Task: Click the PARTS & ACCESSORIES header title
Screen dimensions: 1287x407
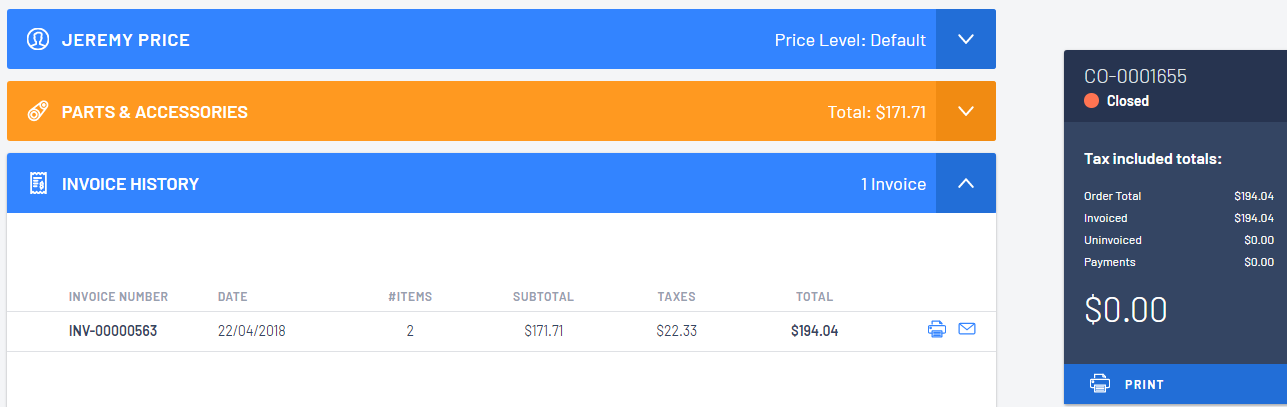Action: [x=155, y=112]
